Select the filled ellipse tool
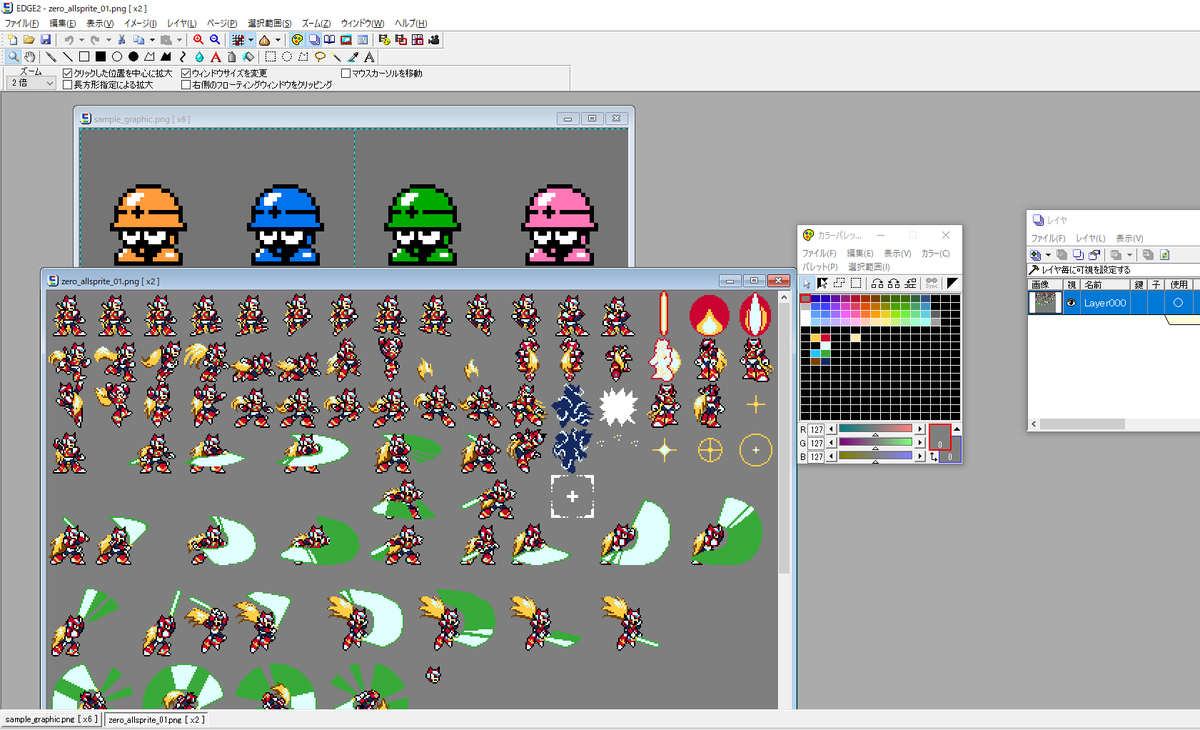Image resolution: width=1200 pixels, height=730 pixels. 133,57
